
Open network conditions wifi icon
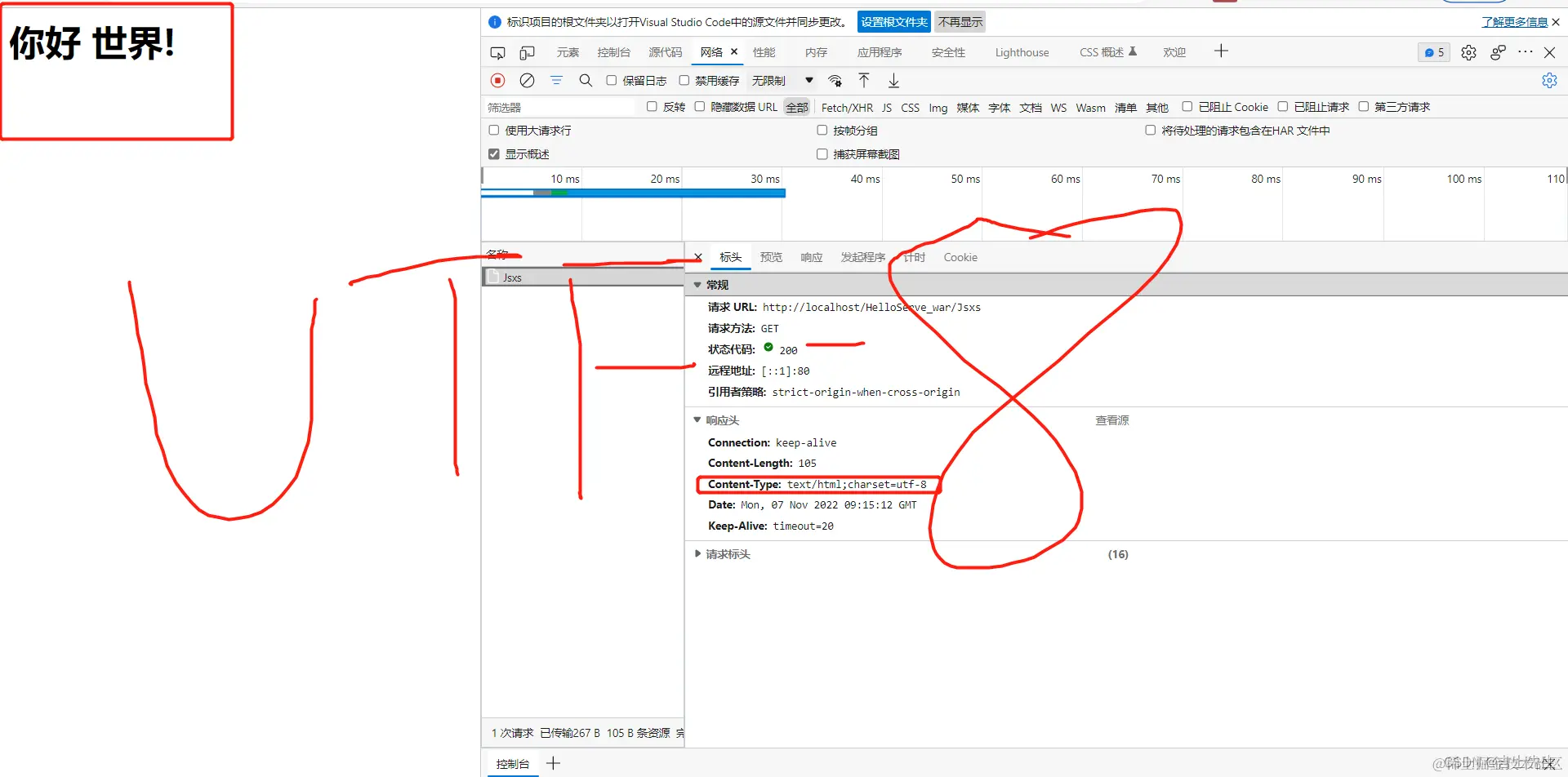point(835,81)
